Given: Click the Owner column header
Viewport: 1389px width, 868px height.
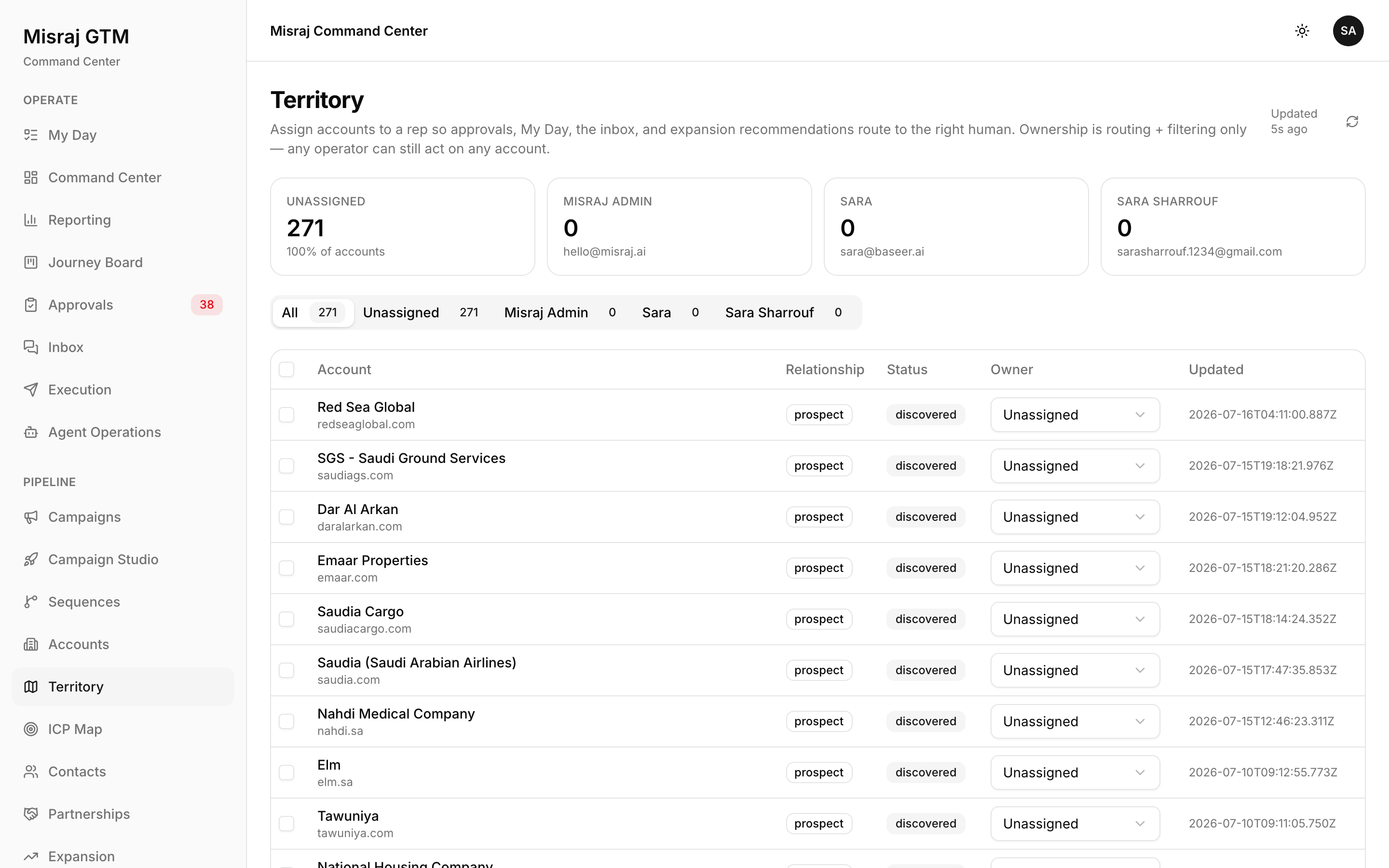Looking at the screenshot, I should pyautogui.click(x=1011, y=370).
